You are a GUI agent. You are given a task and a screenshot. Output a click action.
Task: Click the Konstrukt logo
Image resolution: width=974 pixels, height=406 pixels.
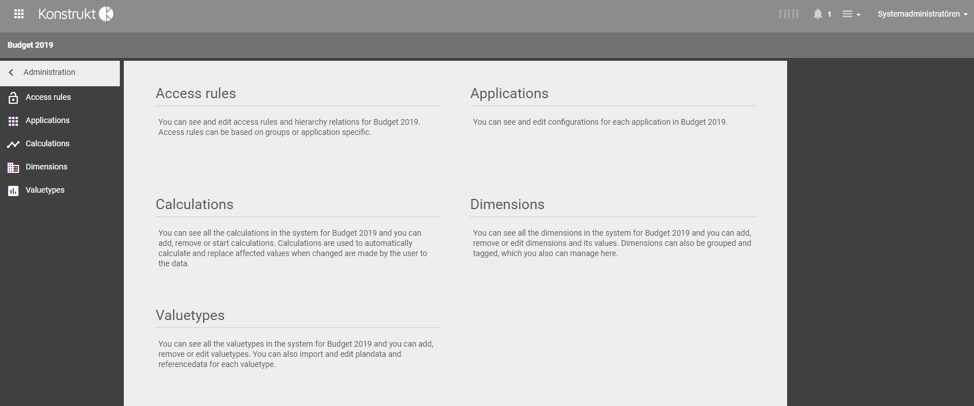click(76, 14)
